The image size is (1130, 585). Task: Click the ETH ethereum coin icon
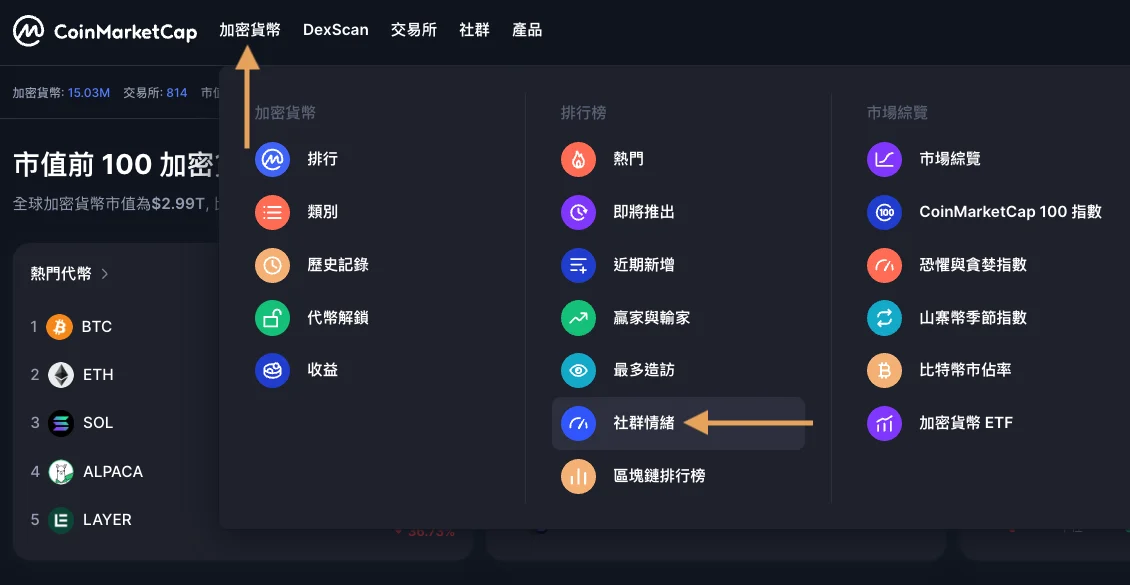pos(60,375)
